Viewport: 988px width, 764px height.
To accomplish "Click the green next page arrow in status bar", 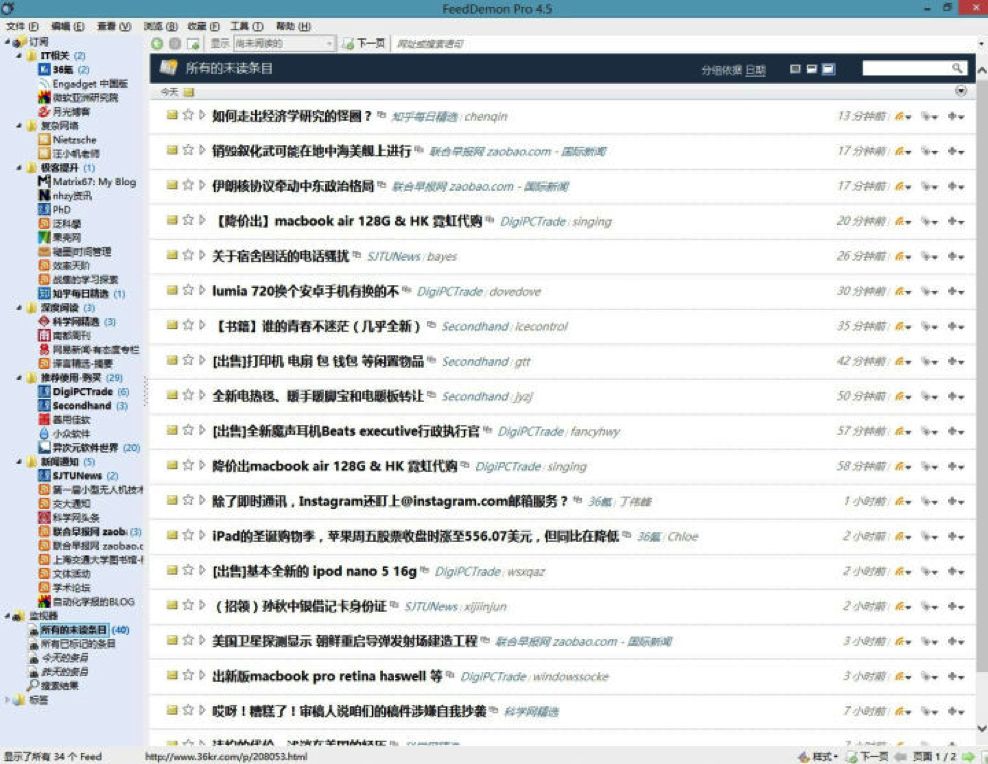I will tap(967, 757).
